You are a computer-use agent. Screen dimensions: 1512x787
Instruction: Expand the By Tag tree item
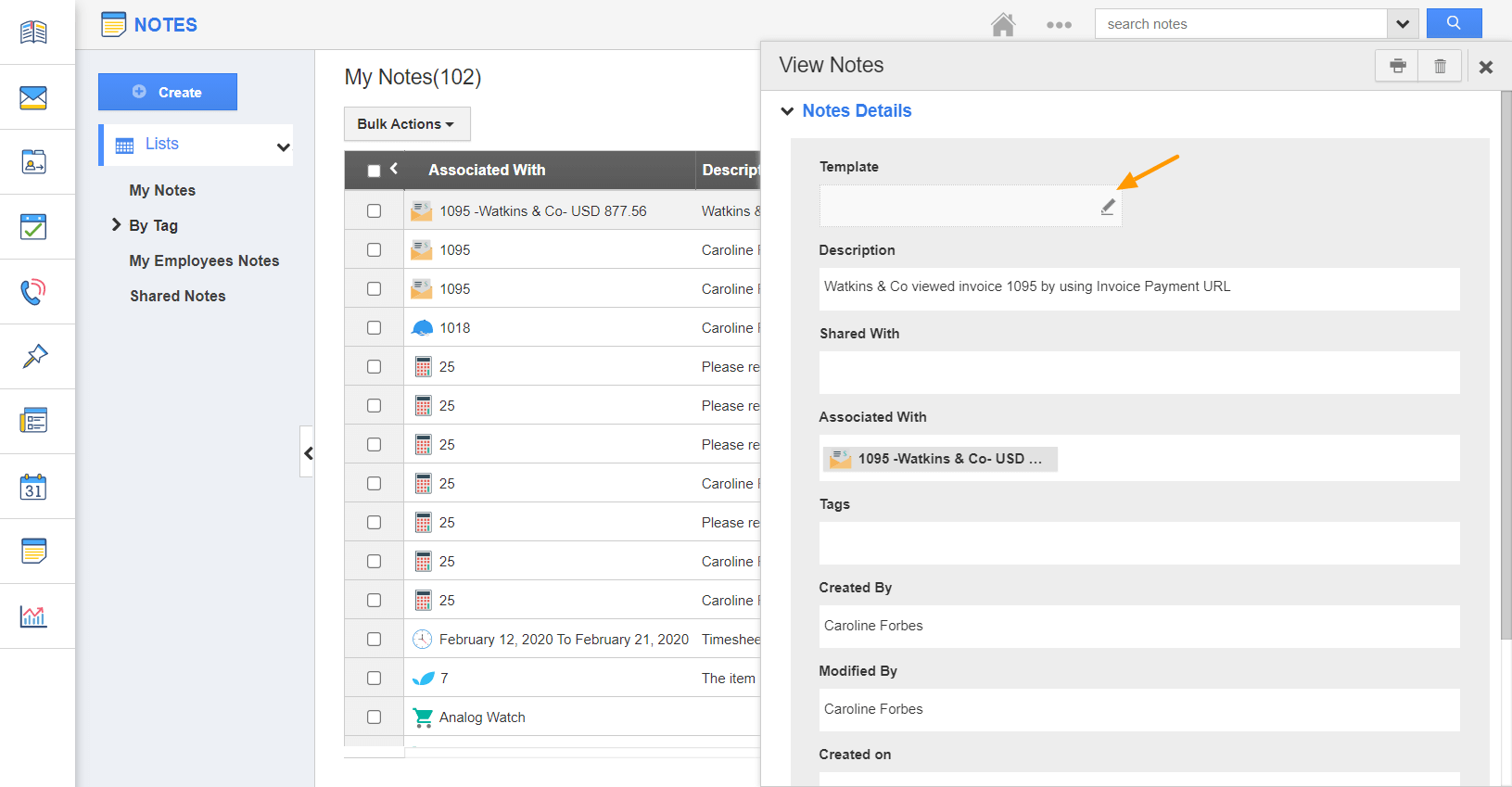pos(117,225)
